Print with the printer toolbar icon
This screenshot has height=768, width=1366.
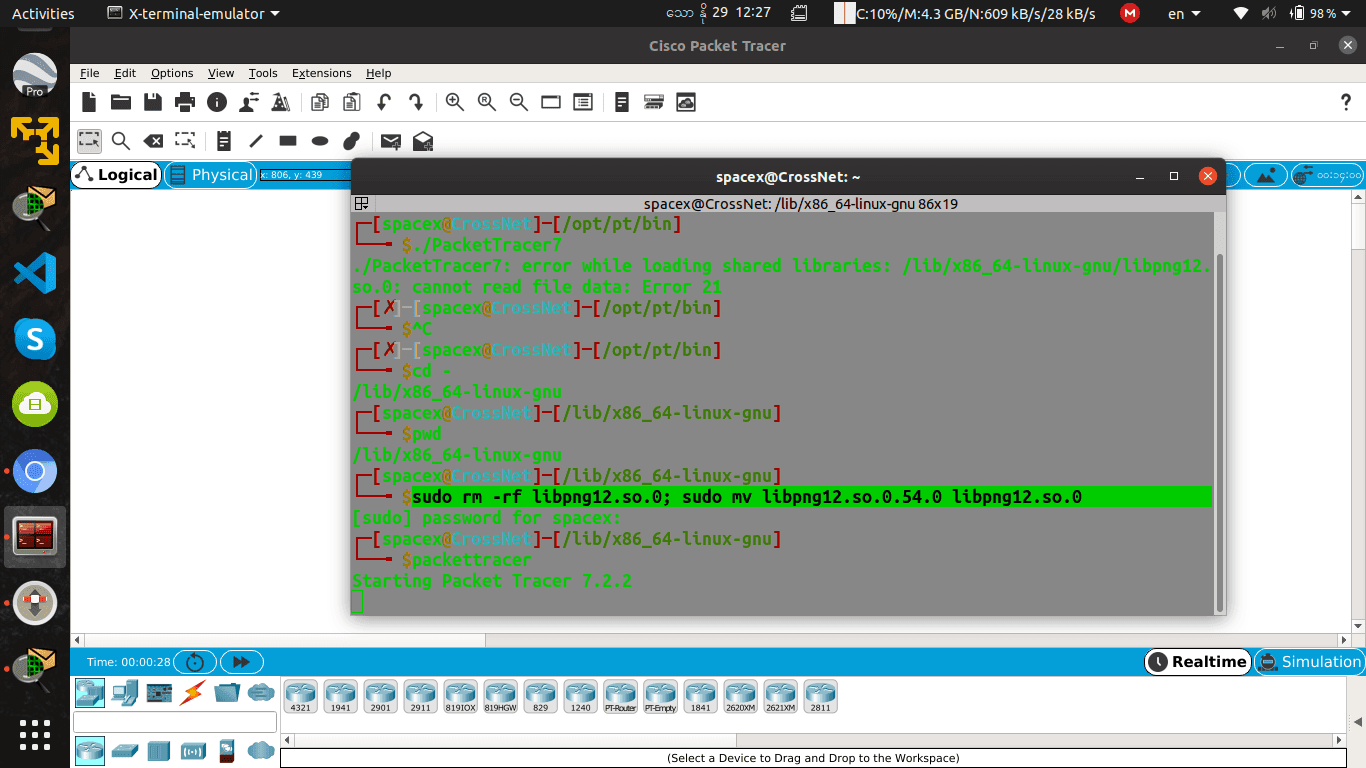[185, 102]
